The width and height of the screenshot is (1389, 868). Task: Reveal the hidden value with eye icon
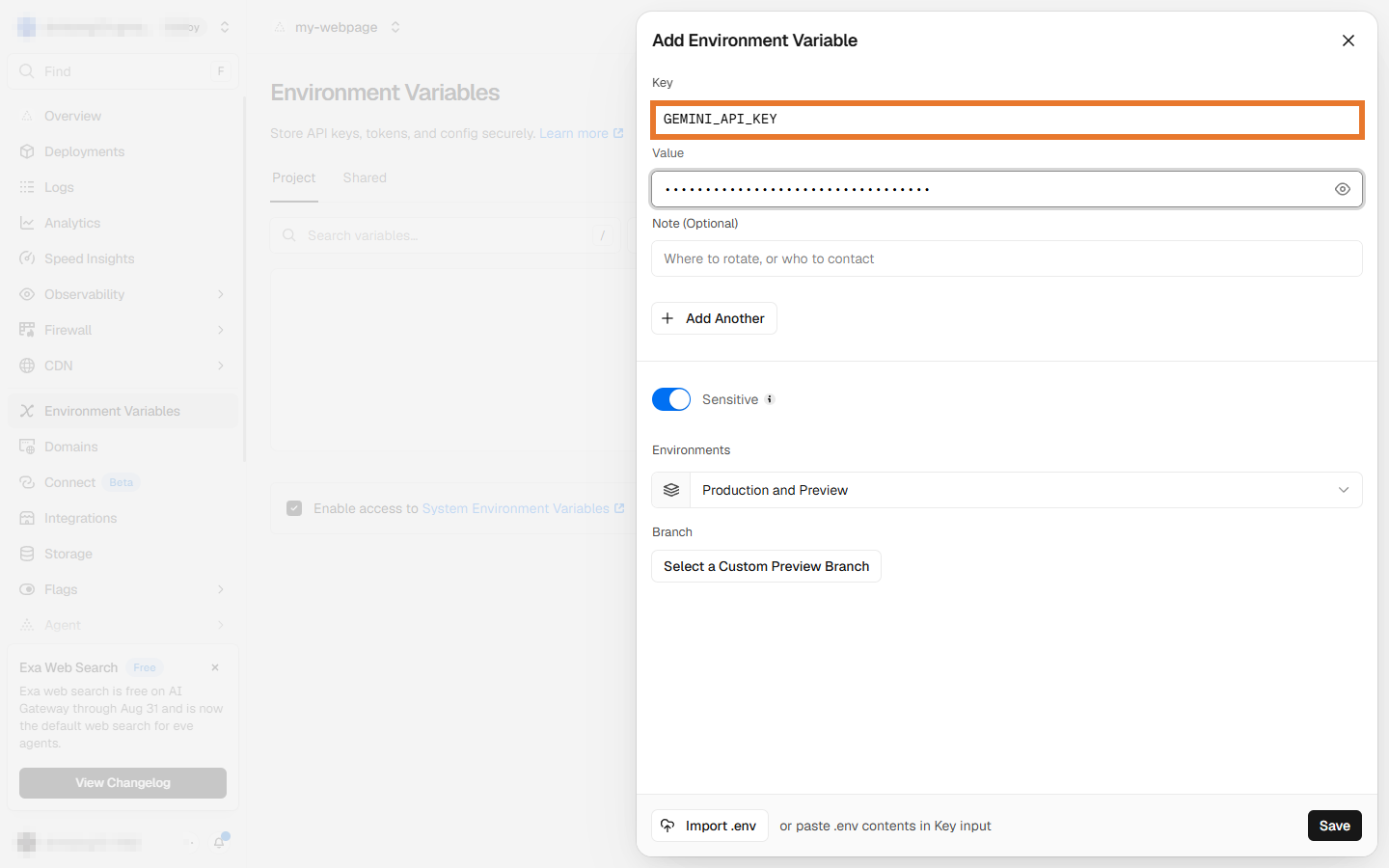1342,189
